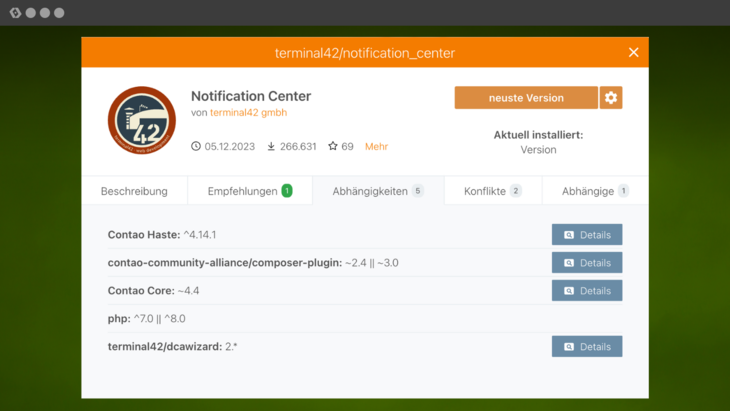Click the Mehr link to show more

pos(376,146)
